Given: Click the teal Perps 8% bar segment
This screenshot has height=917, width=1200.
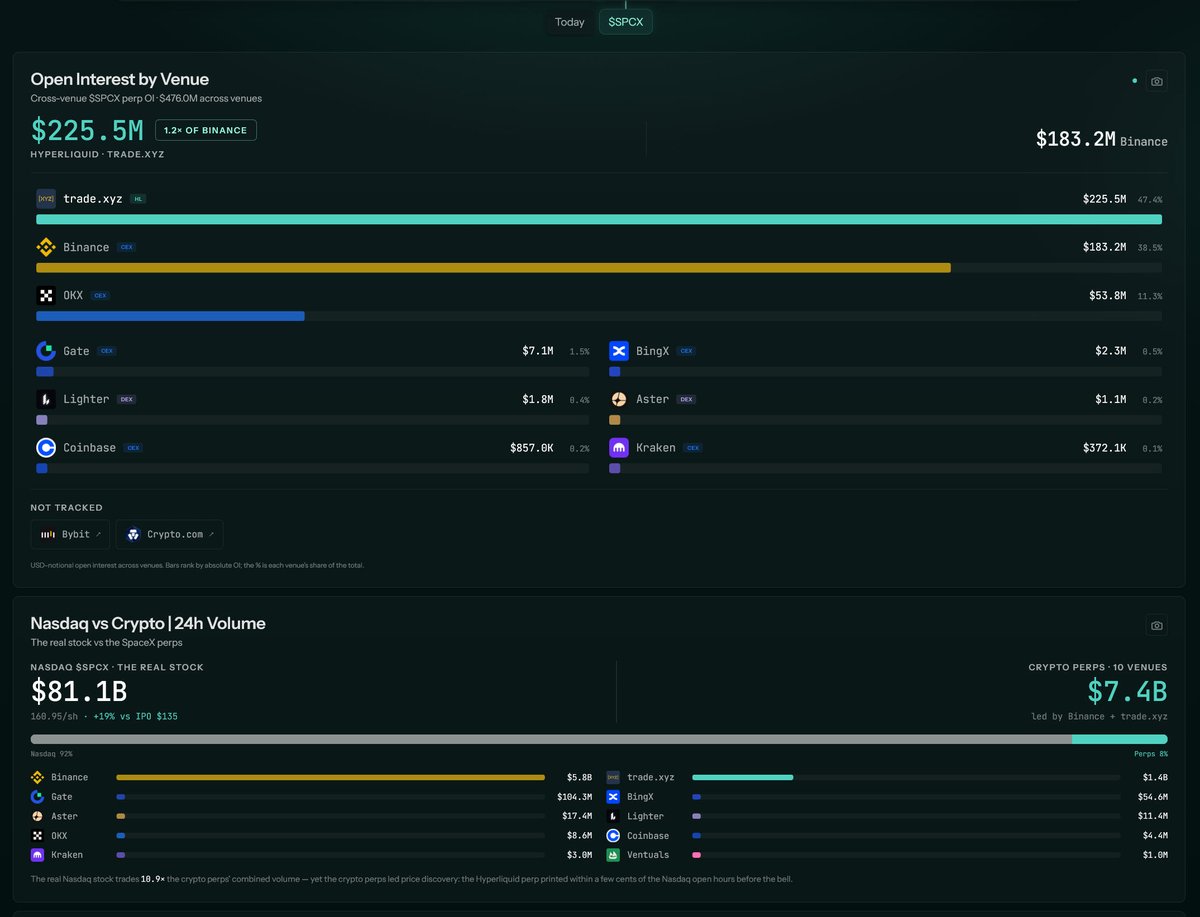Looking at the screenshot, I should [x=1120, y=739].
